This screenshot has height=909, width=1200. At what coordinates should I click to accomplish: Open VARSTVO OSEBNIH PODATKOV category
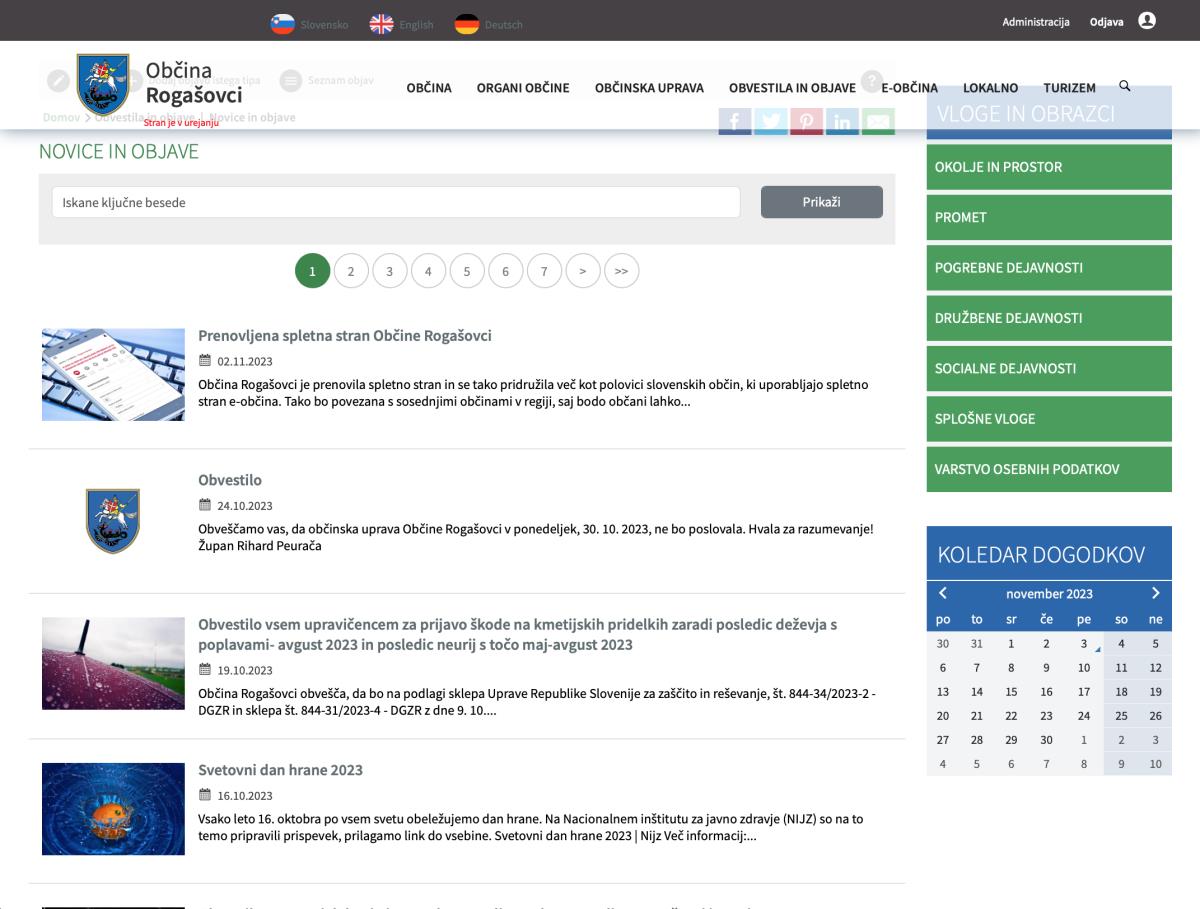1049,469
